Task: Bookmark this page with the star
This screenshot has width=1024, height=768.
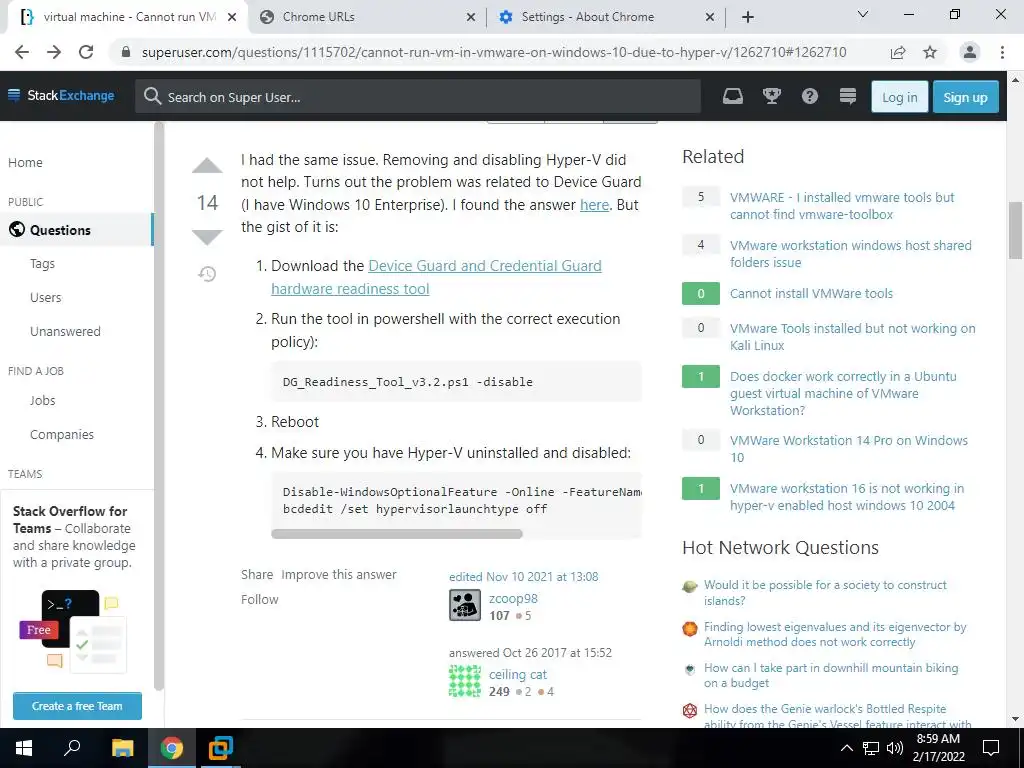Action: pyautogui.click(x=930, y=52)
